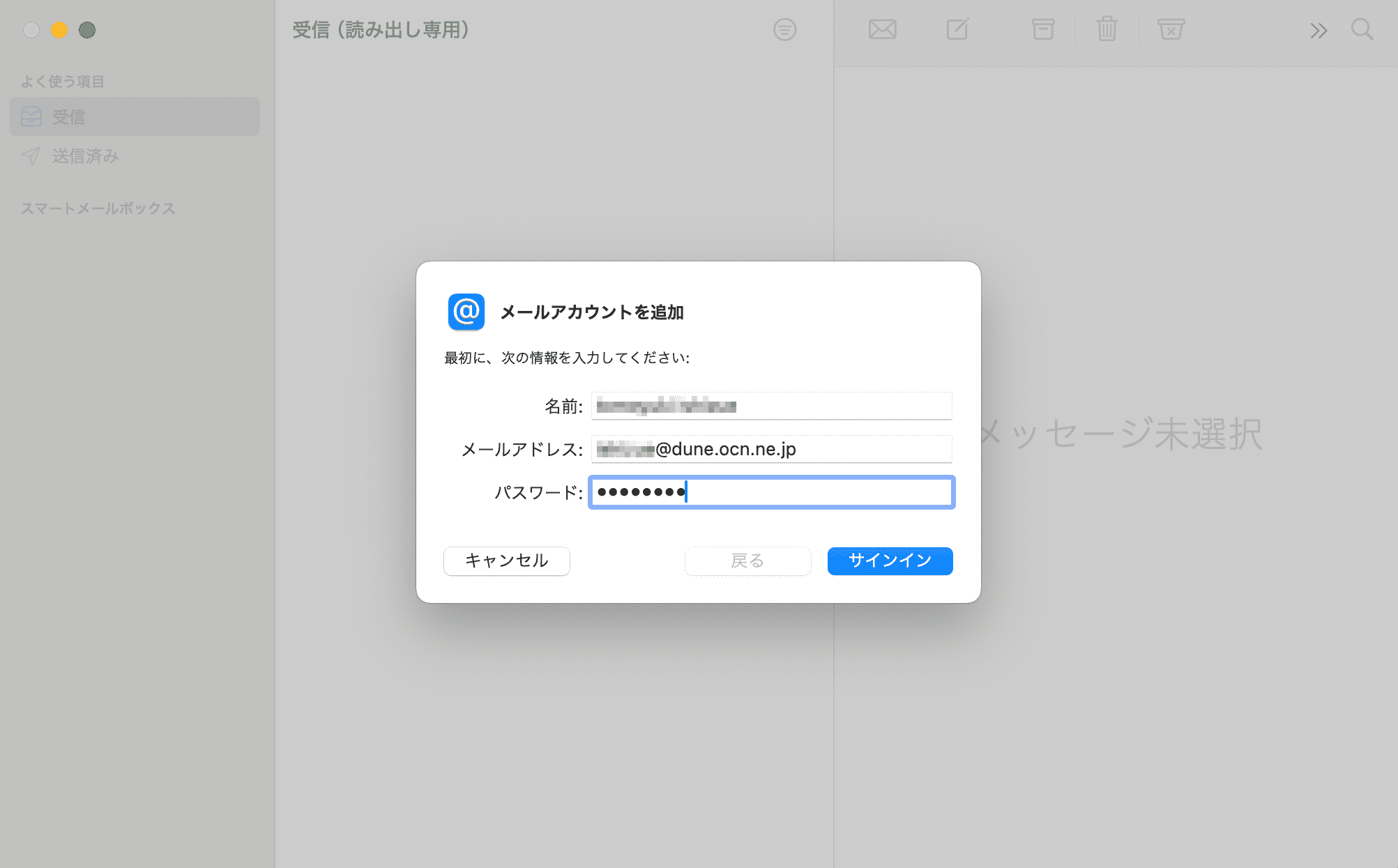Toggle the message filter icon
The height and width of the screenshot is (868, 1398).
(x=784, y=29)
